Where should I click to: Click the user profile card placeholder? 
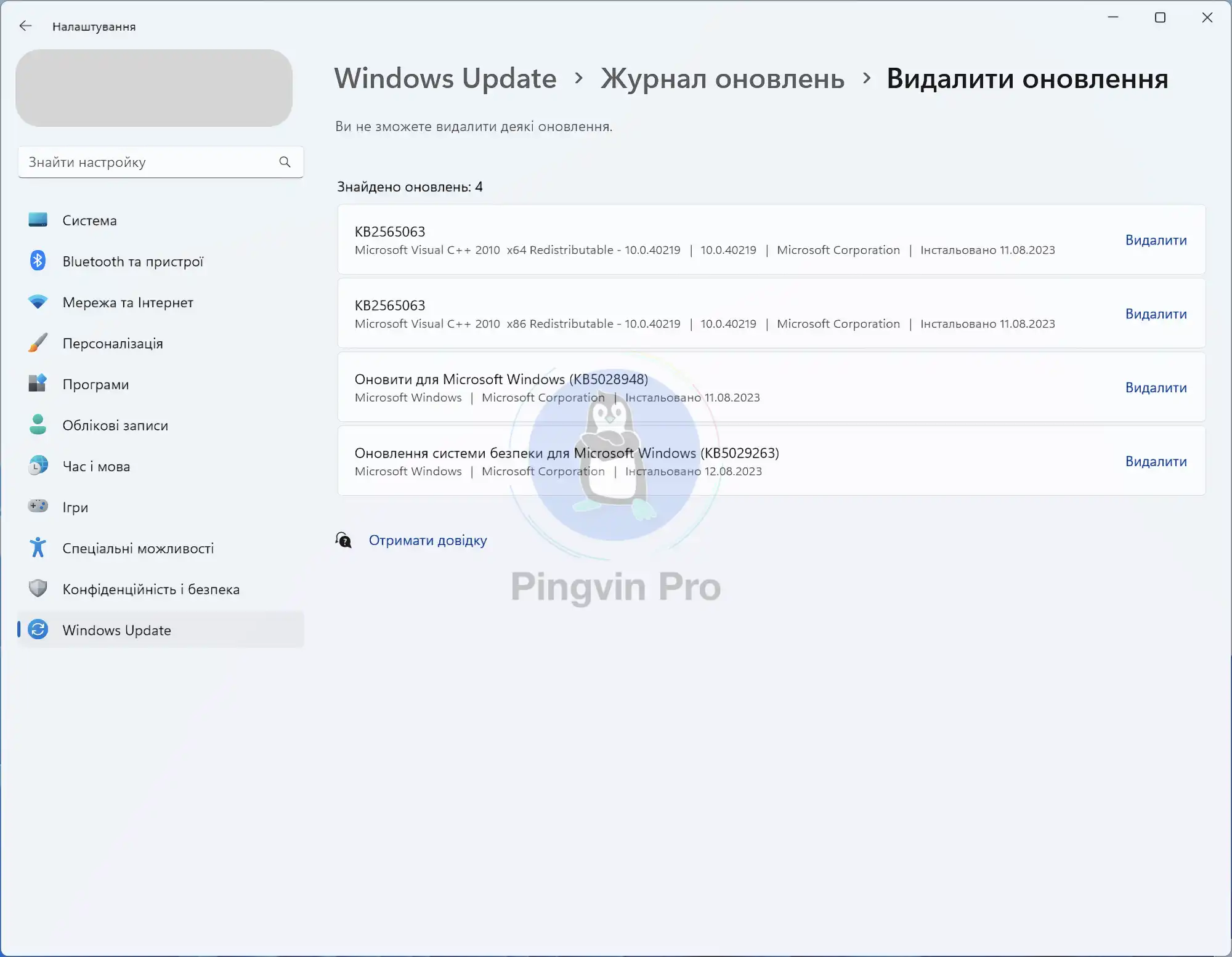coord(154,88)
